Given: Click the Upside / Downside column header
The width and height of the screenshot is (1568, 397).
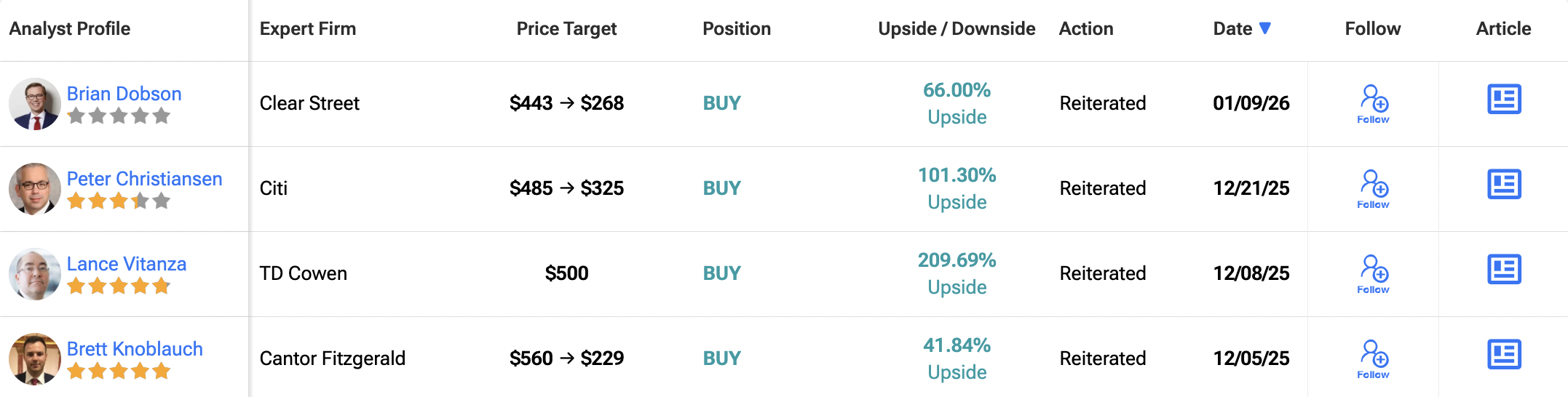Looking at the screenshot, I should pyautogui.click(x=957, y=28).
